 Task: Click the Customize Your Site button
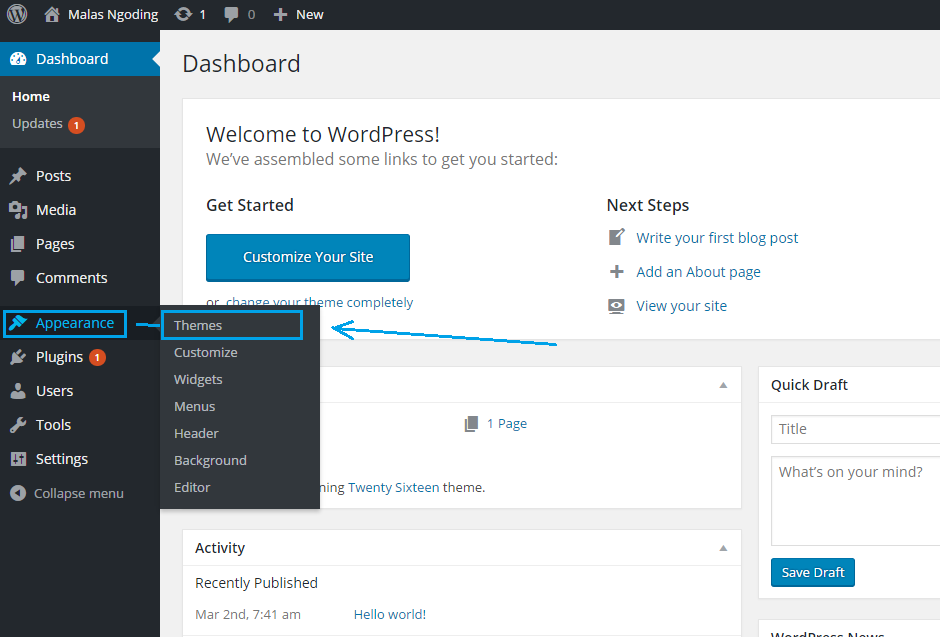[x=308, y=258]
